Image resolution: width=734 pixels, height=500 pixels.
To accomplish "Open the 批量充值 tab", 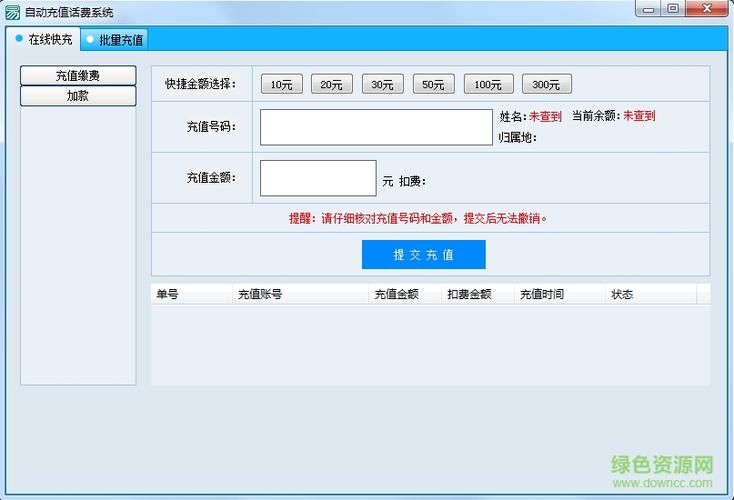I will [115, 40].
